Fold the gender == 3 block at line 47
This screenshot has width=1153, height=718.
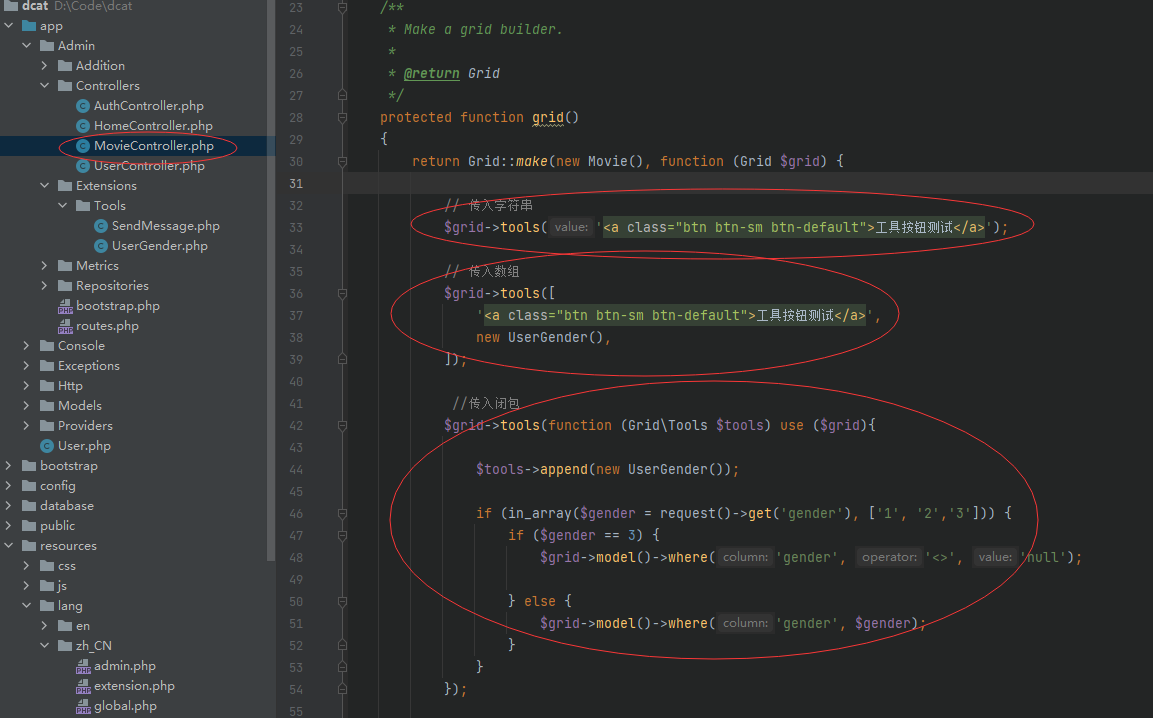(343, 536)
